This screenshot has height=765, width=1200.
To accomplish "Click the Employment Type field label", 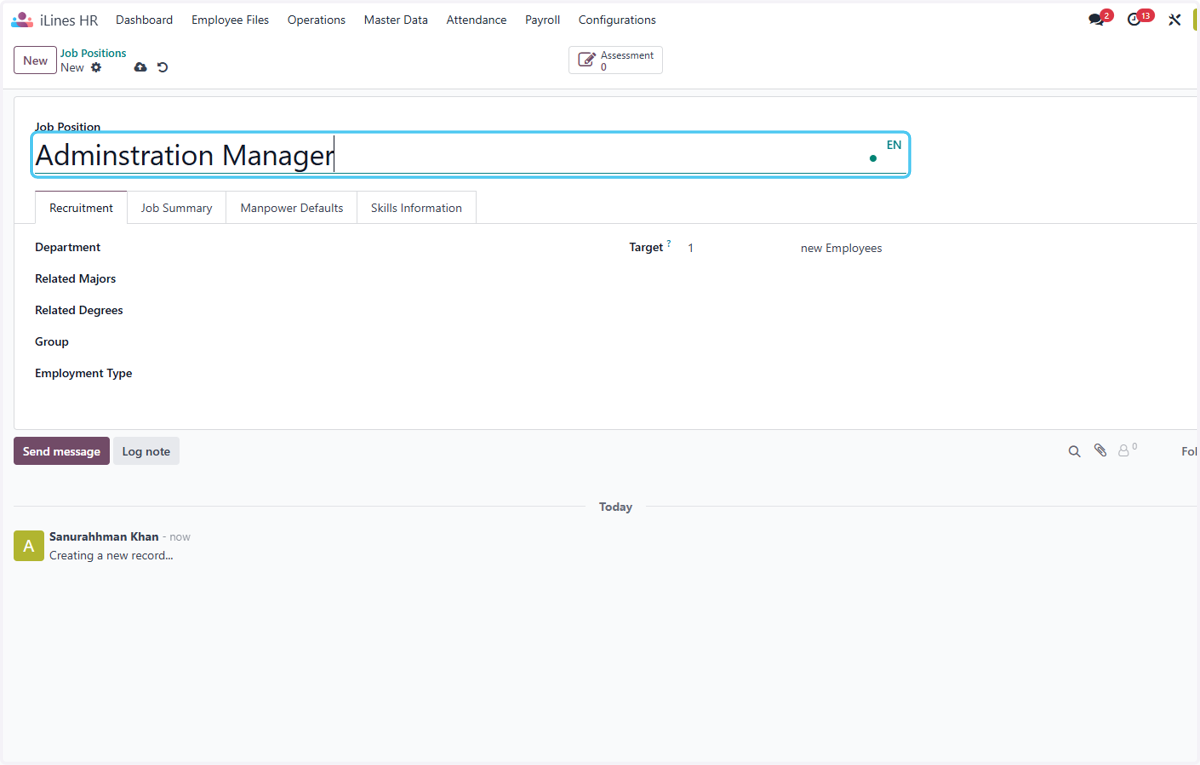I will click(83, 373).
